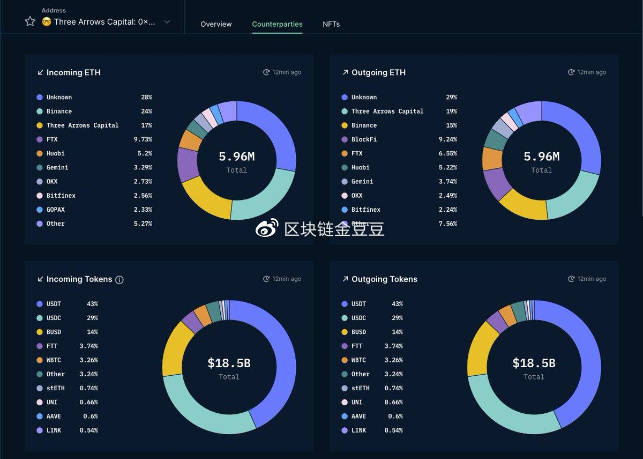
Task: Open the NFTs tab
Action: coord(330,24)
